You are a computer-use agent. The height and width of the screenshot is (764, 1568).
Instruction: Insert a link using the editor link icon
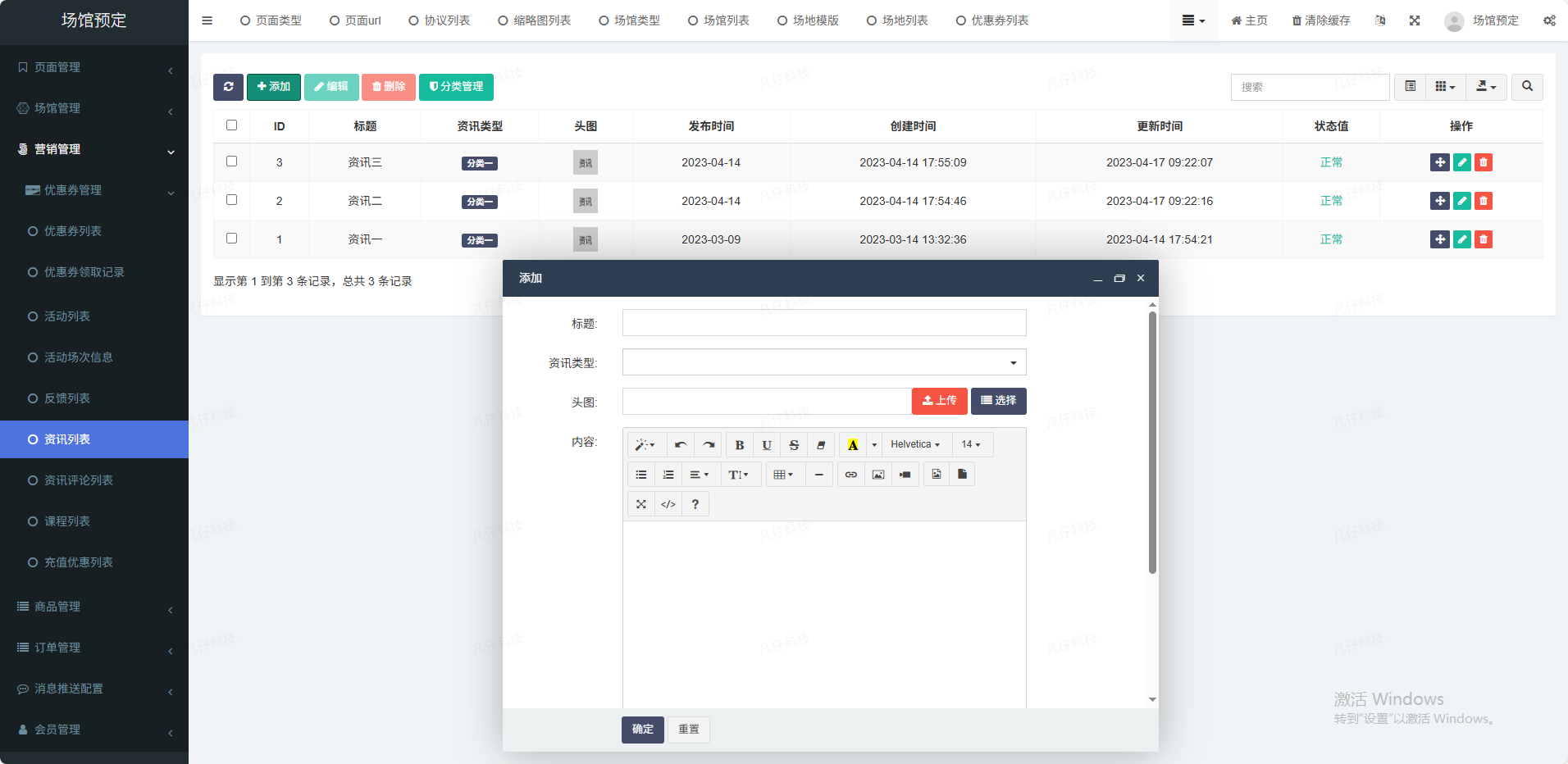coord(851,475)
